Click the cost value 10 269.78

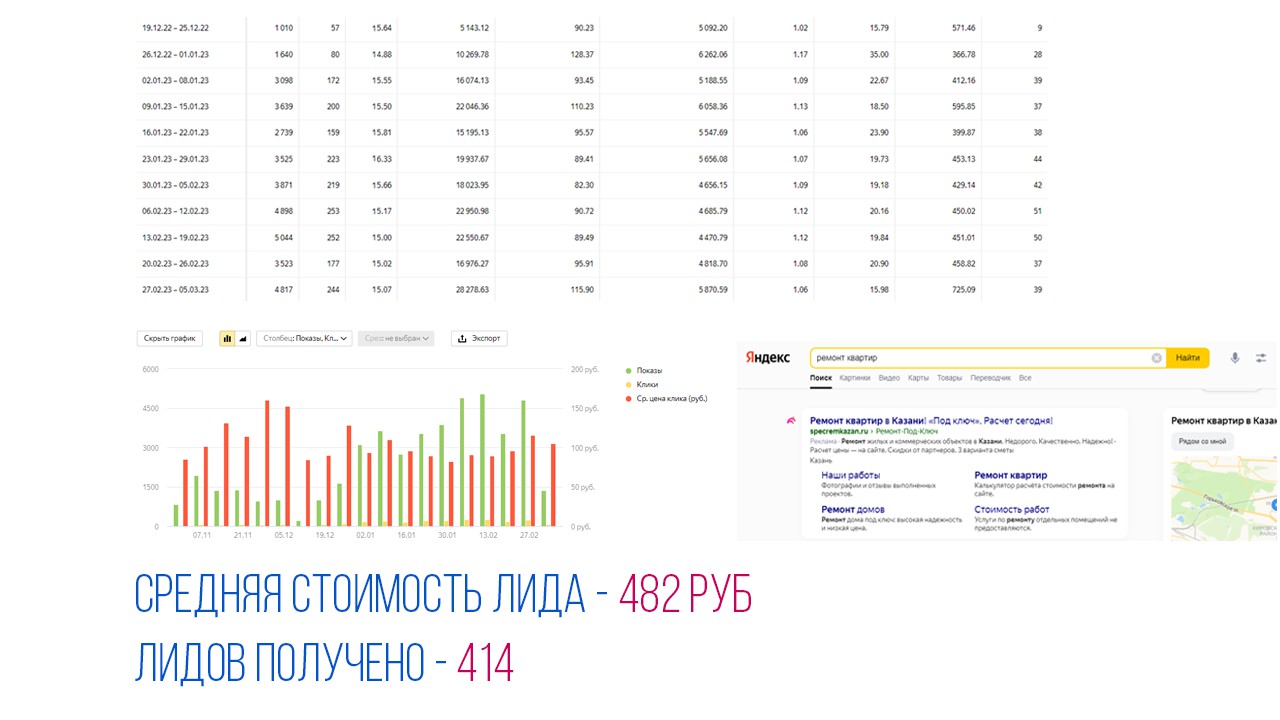[x=472, y=54]
